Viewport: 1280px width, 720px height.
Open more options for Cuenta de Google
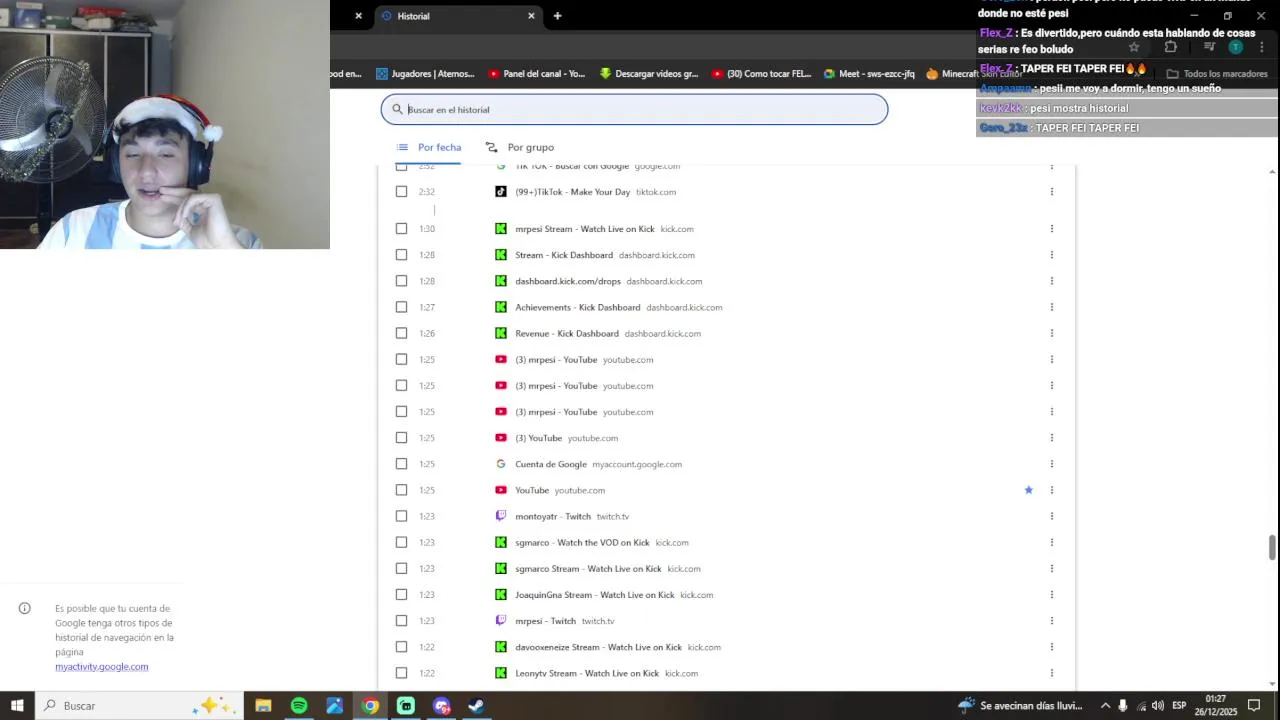(1051, 464)
